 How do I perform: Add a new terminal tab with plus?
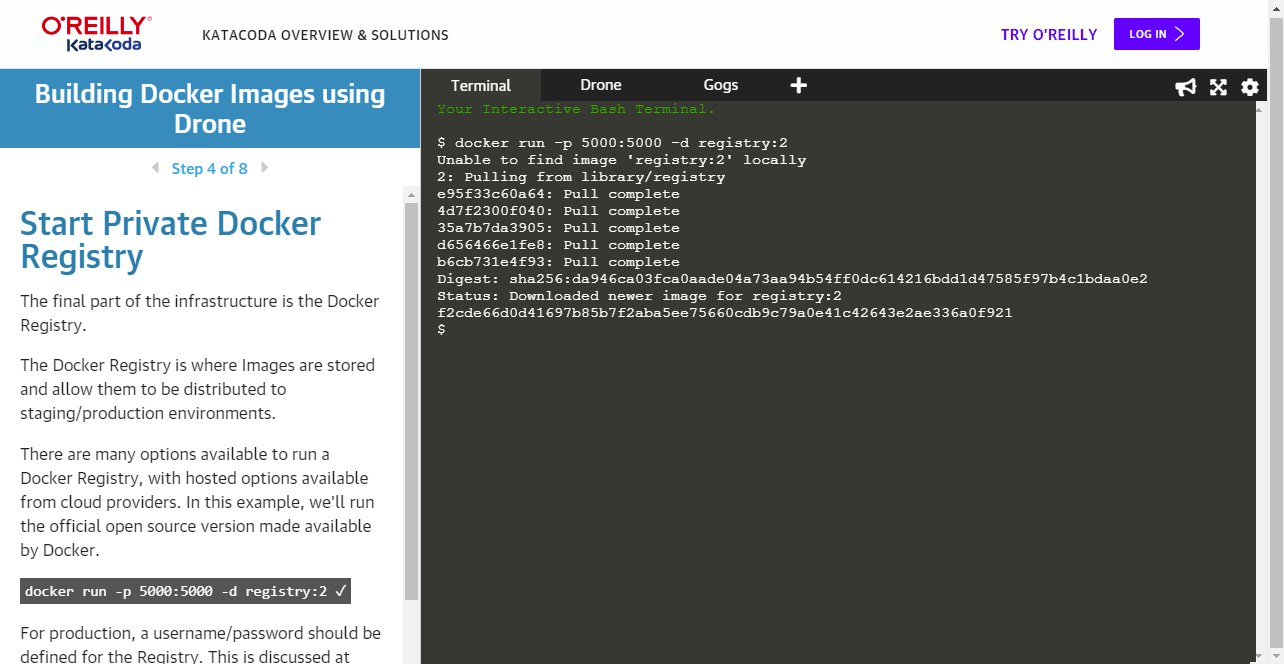(798, 85)
